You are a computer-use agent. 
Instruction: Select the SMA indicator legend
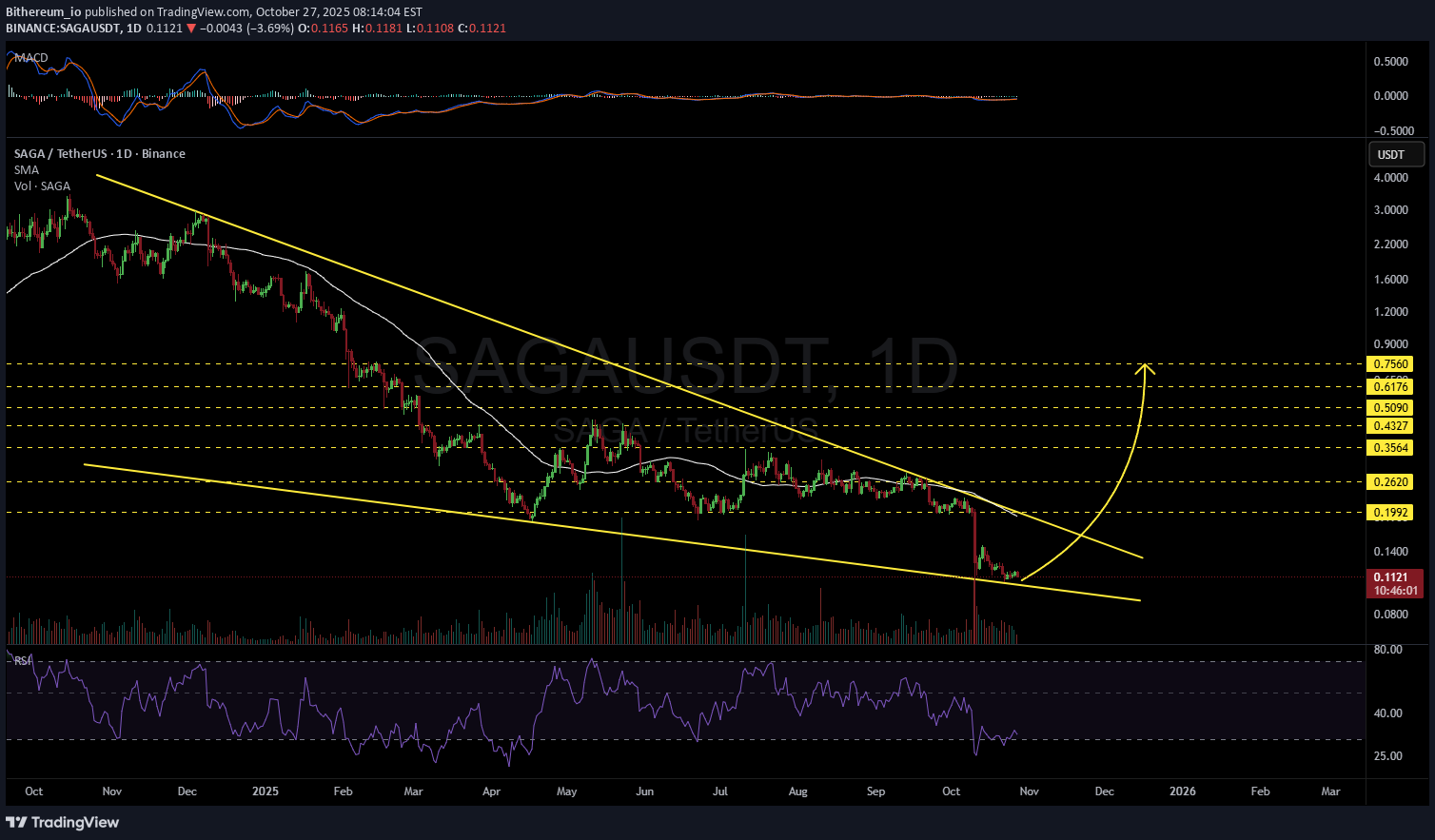tap(27, 170)
